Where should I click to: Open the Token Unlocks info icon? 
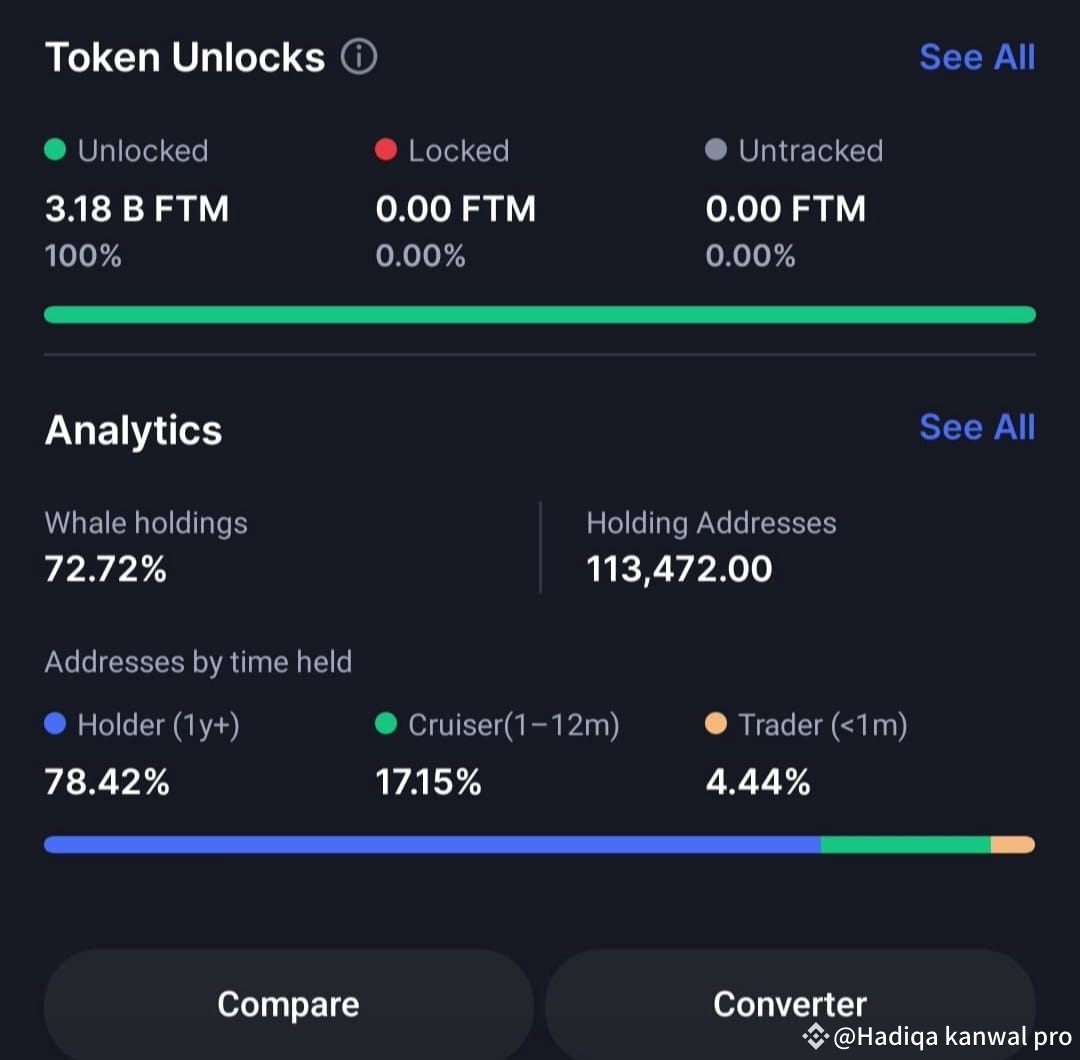click(x=359, y=56)
